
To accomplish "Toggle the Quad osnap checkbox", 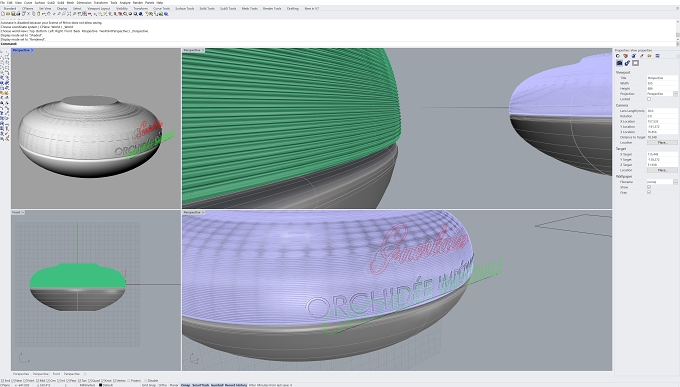I will click(89, 380).
